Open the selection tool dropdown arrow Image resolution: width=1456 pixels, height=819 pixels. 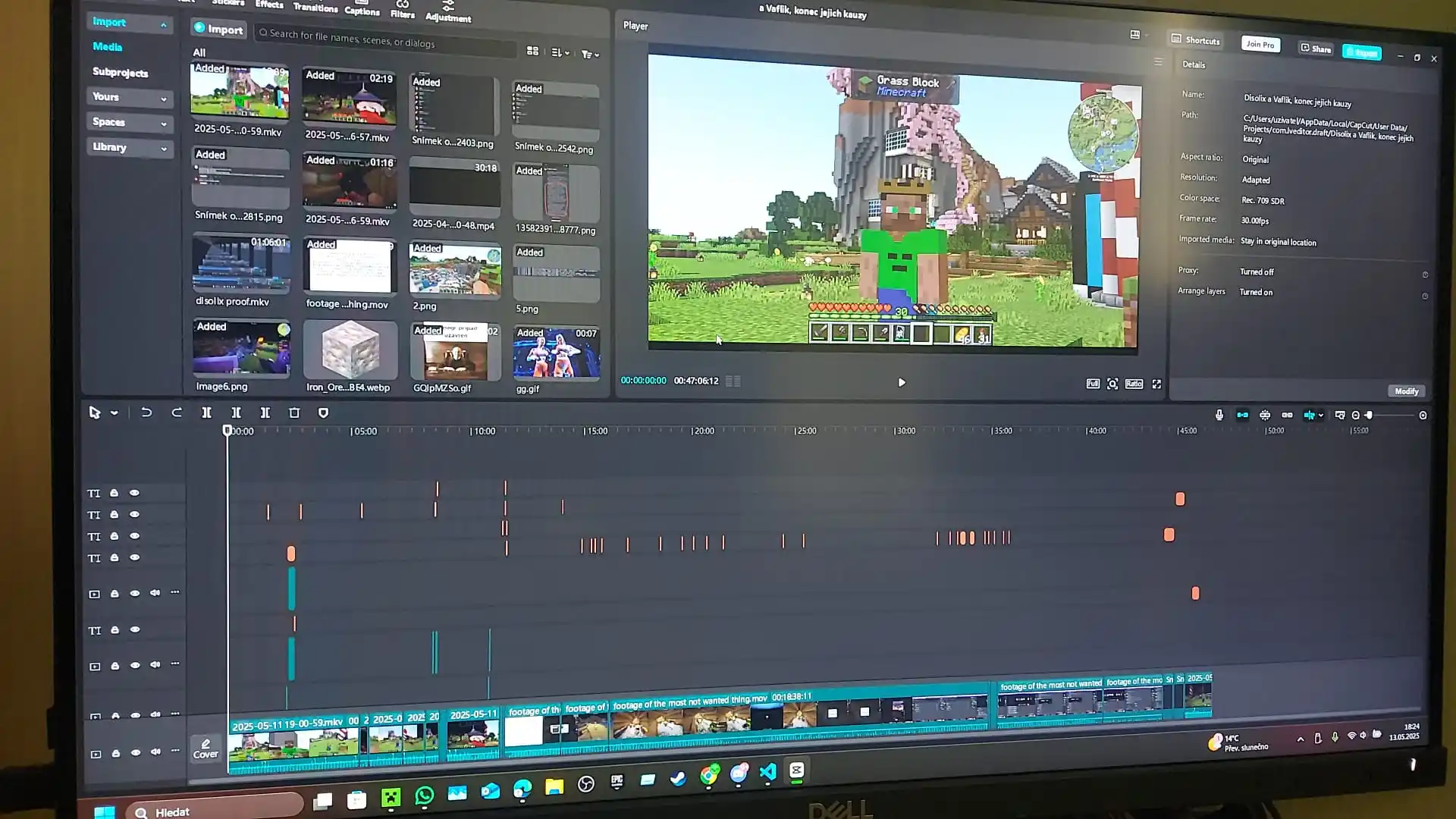point(114,413)
